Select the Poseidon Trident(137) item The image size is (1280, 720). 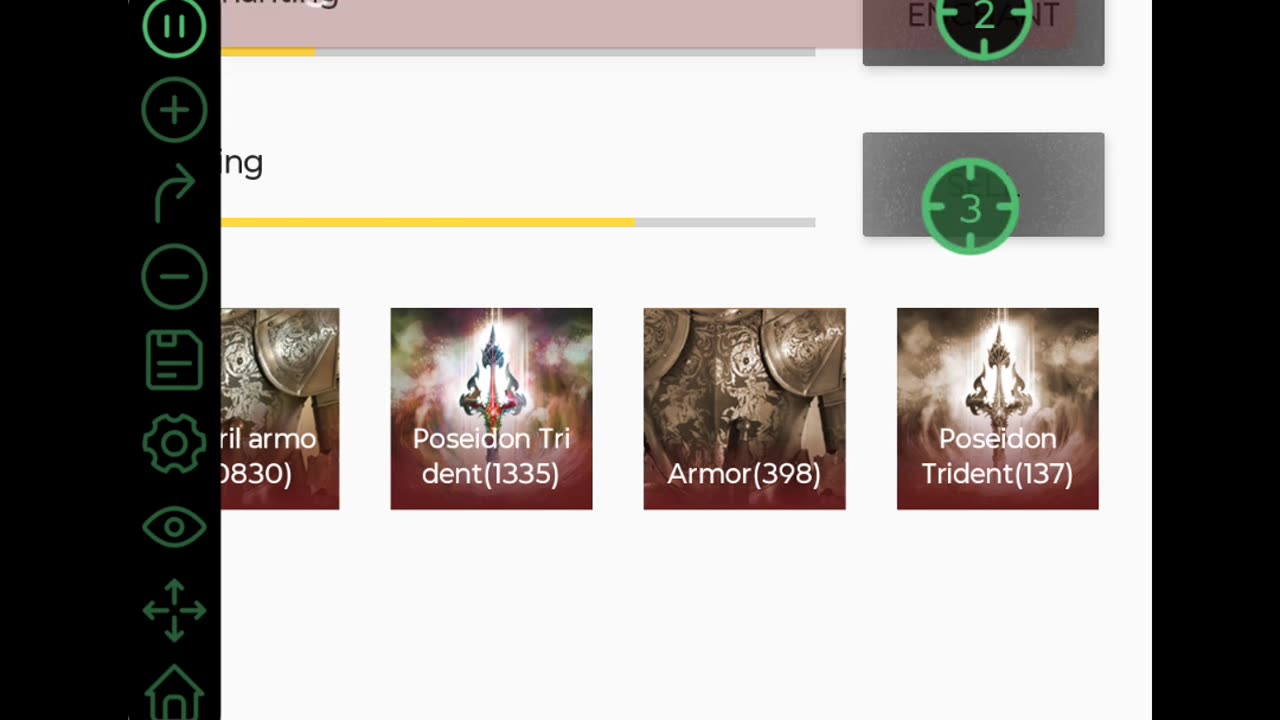tap(997, 409)
